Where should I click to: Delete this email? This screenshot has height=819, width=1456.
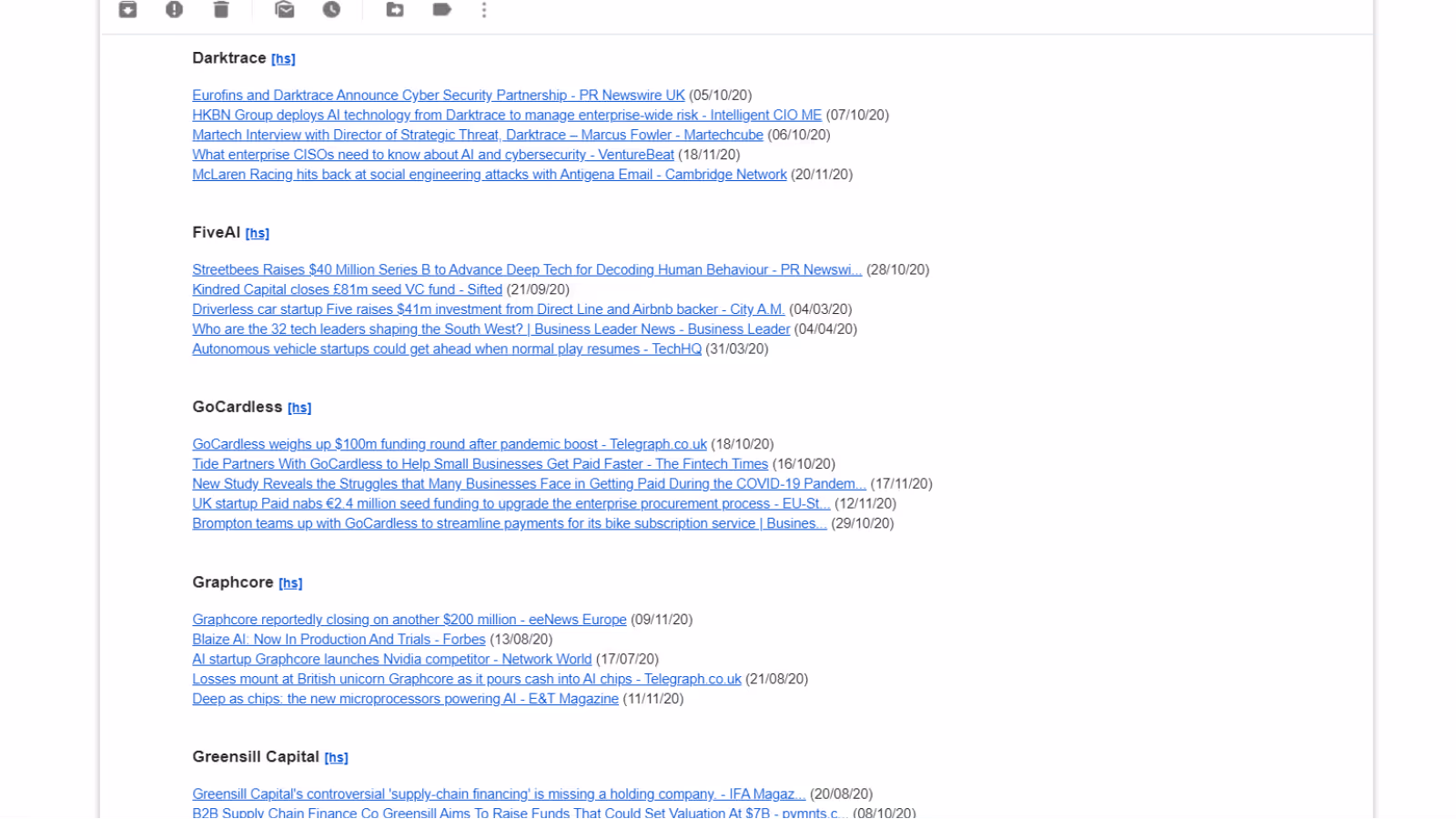[219, 10]
